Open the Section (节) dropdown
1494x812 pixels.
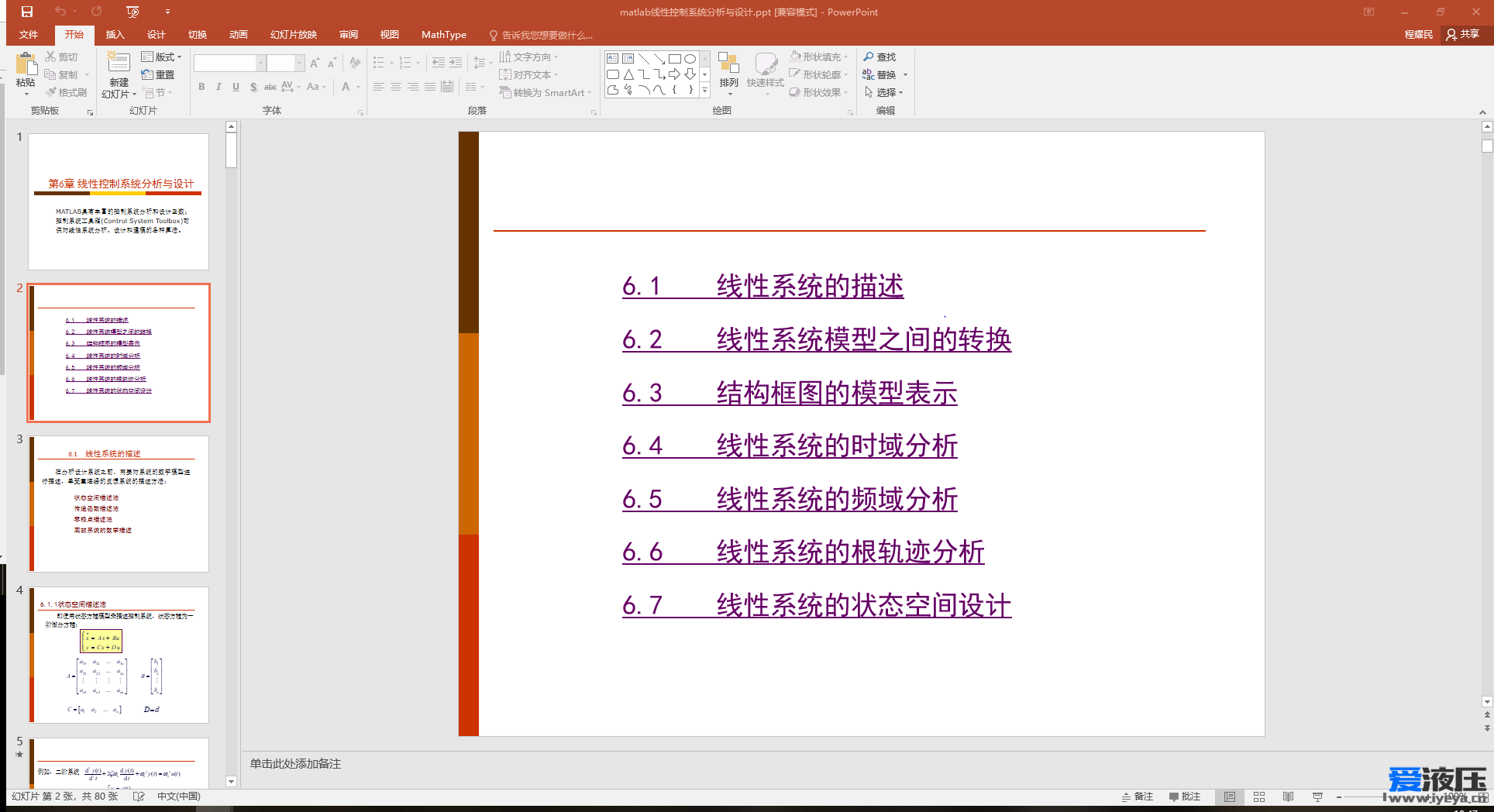pos(158,92)
